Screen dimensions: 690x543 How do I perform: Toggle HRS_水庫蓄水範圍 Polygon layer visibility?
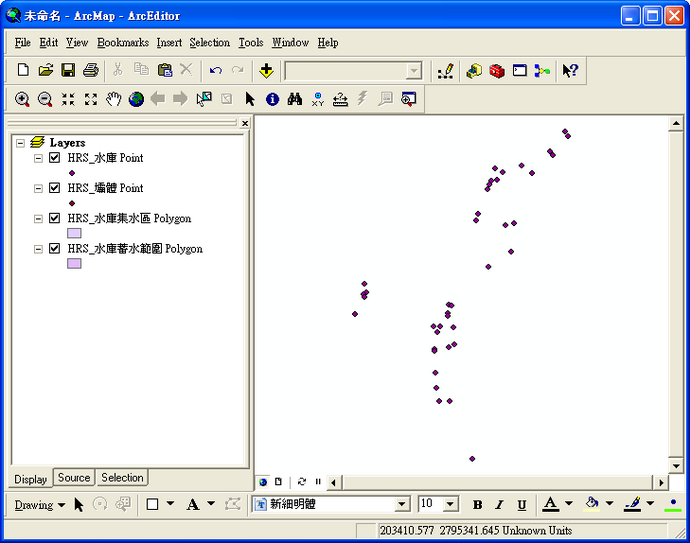pyautogui.click(x=55, y=248)
